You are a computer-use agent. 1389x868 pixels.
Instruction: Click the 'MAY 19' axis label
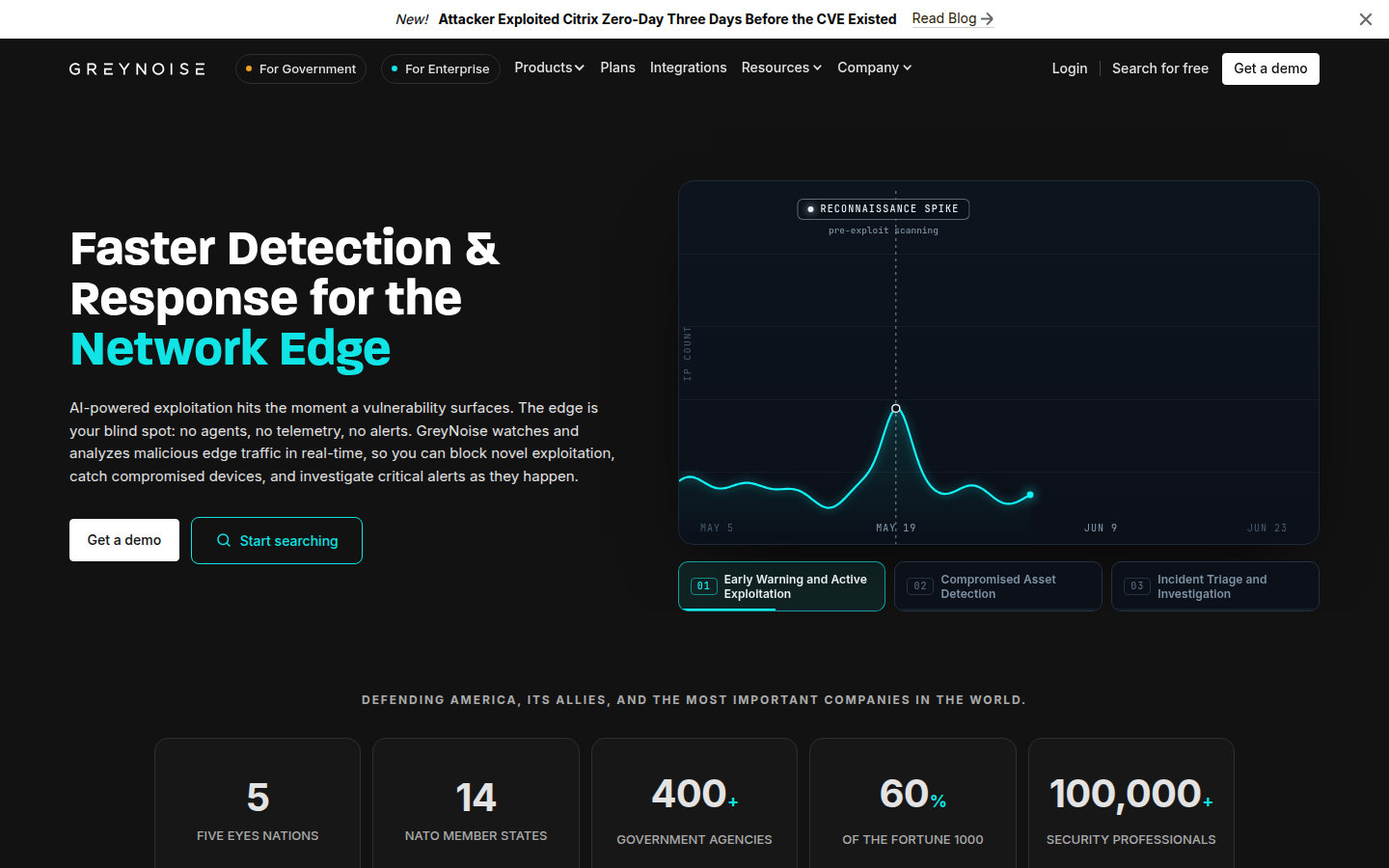click(x=896, y=528)
